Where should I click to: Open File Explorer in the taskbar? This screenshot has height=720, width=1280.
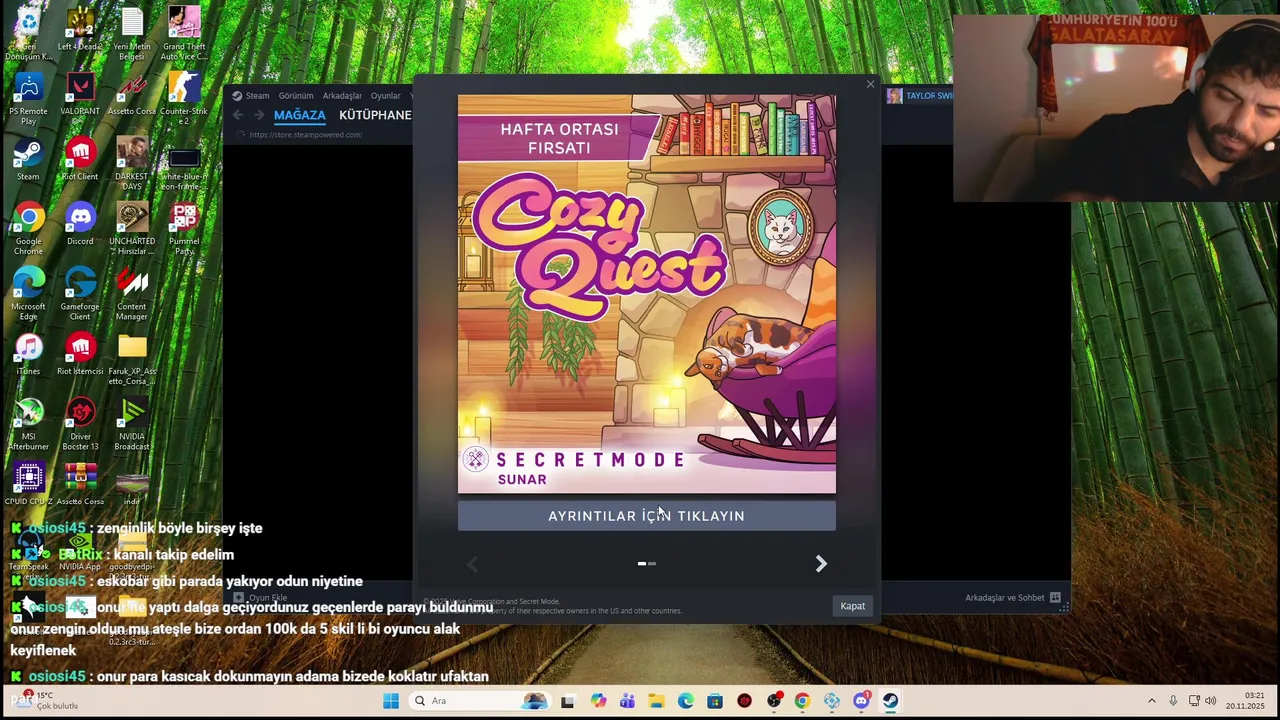(656, 701)
